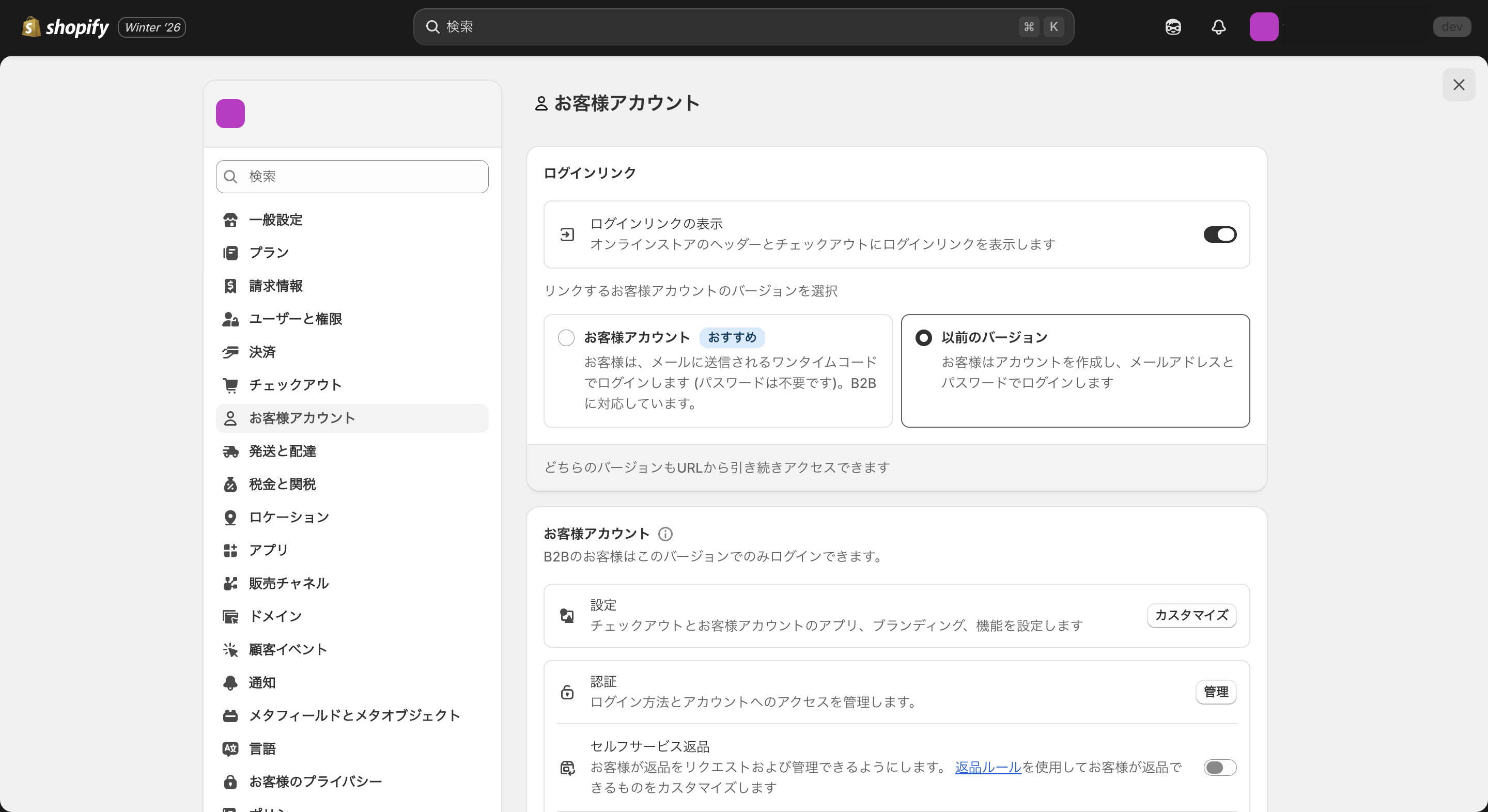Open the 顧客イベント section
The height and width of the screenshot is (812, 1488).
[230, 649]
